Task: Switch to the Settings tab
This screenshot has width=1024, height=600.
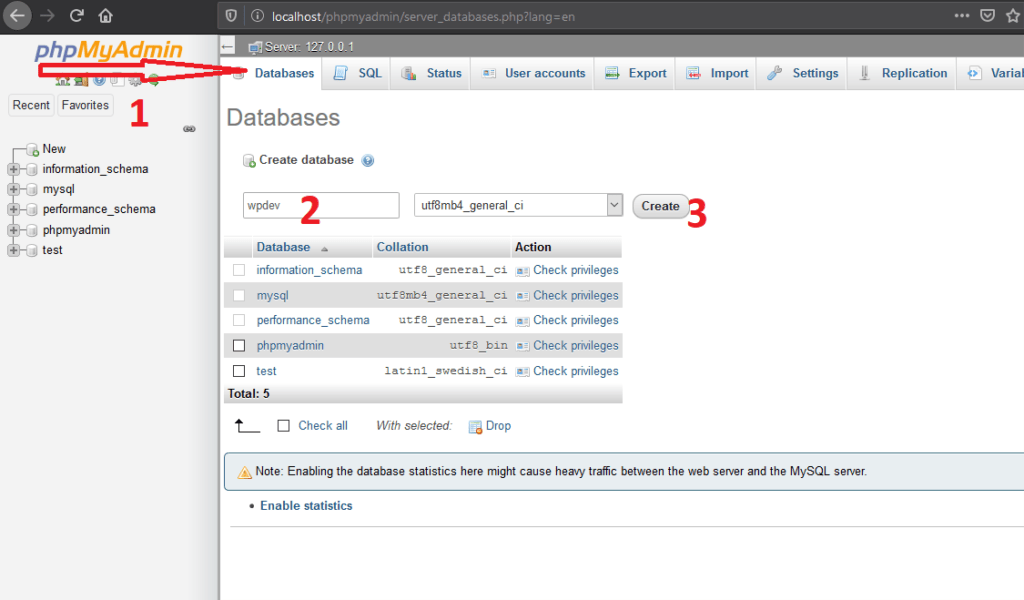Action: click(x=803, y=73)
